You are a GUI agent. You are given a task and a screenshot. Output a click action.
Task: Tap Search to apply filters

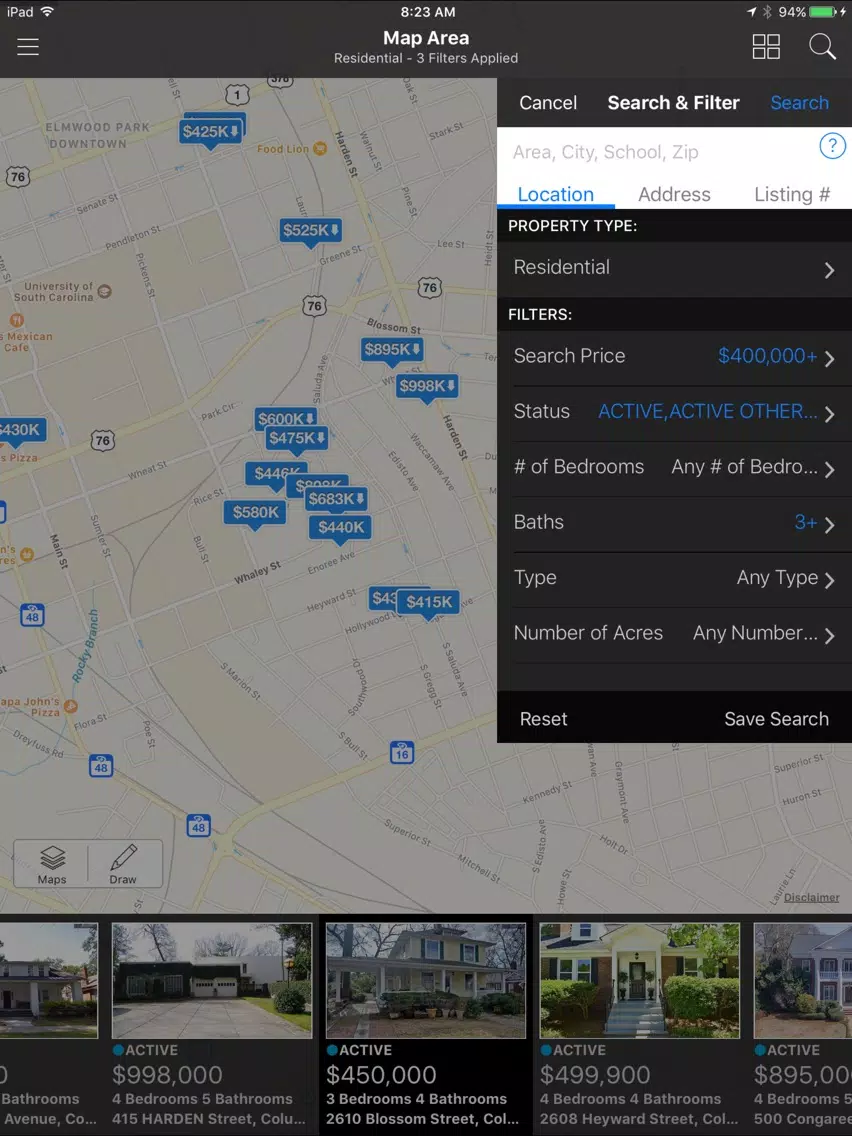tap(799, 103)
